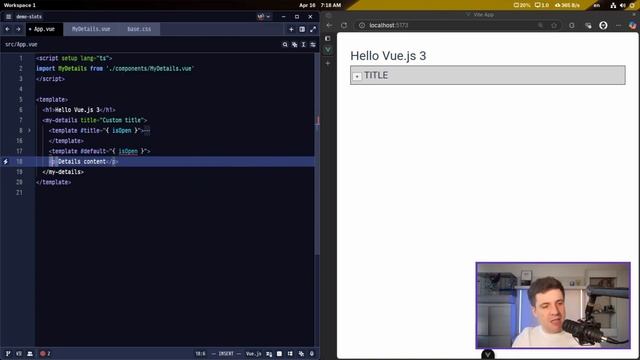Screen dimensions: 640x360
Task: Open assistant panel icon in status bar
Action: point(301,353)
